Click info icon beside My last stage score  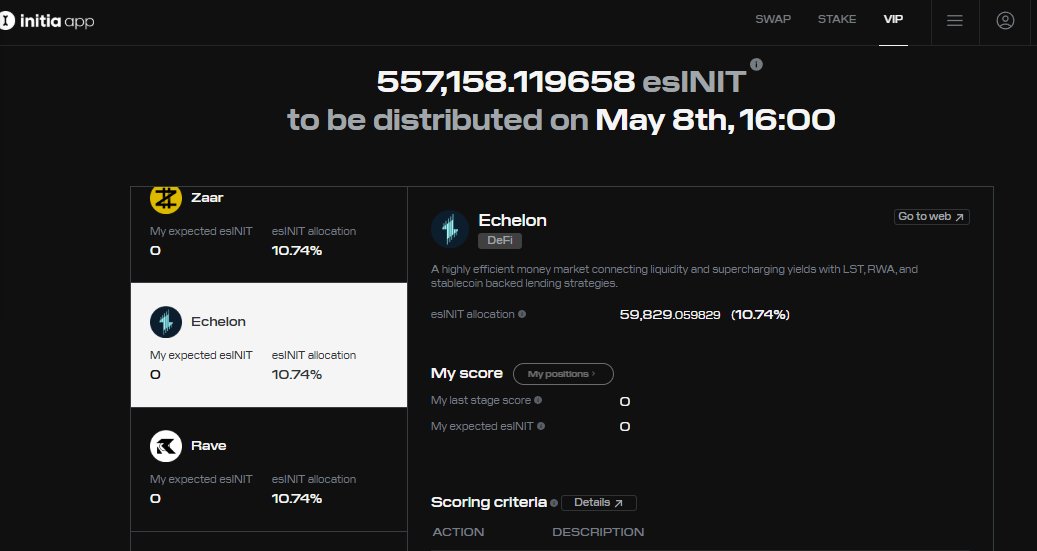538,400
